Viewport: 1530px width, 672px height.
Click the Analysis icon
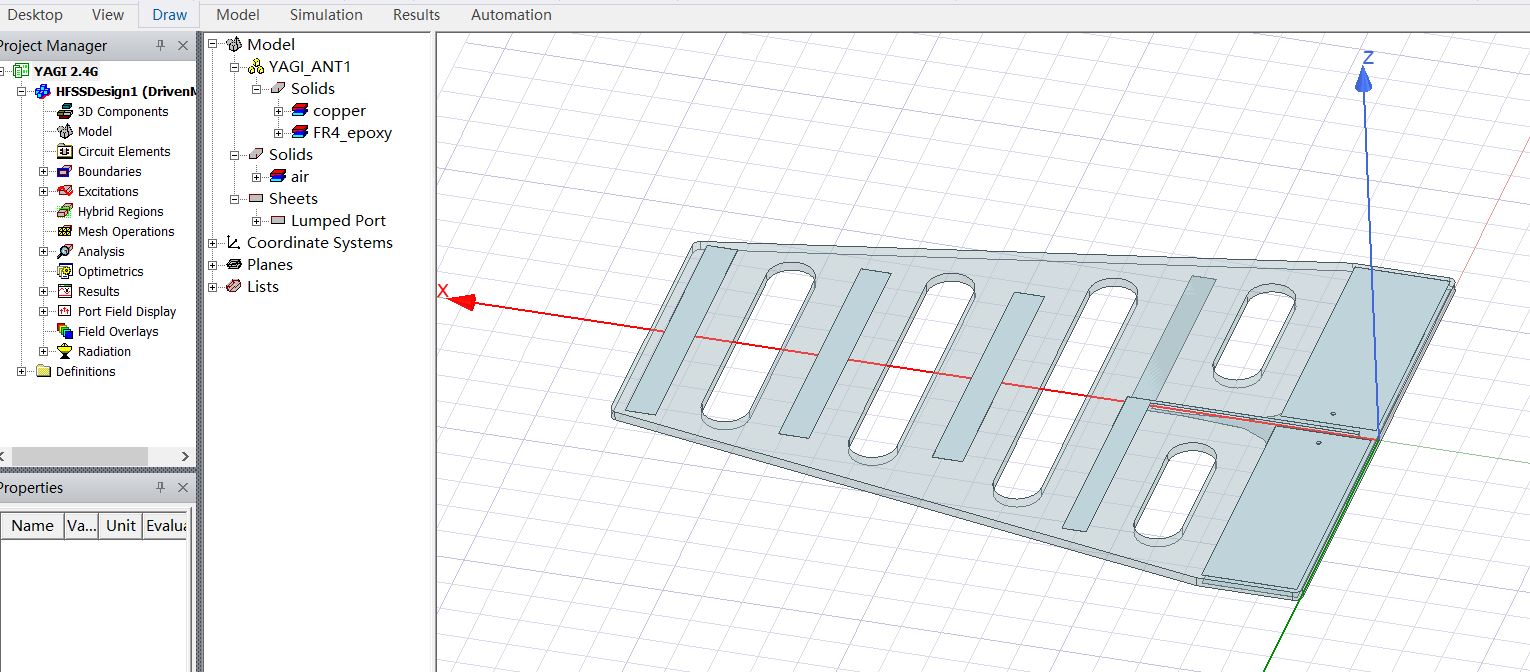pyautogui.click(x=65, y=251)
